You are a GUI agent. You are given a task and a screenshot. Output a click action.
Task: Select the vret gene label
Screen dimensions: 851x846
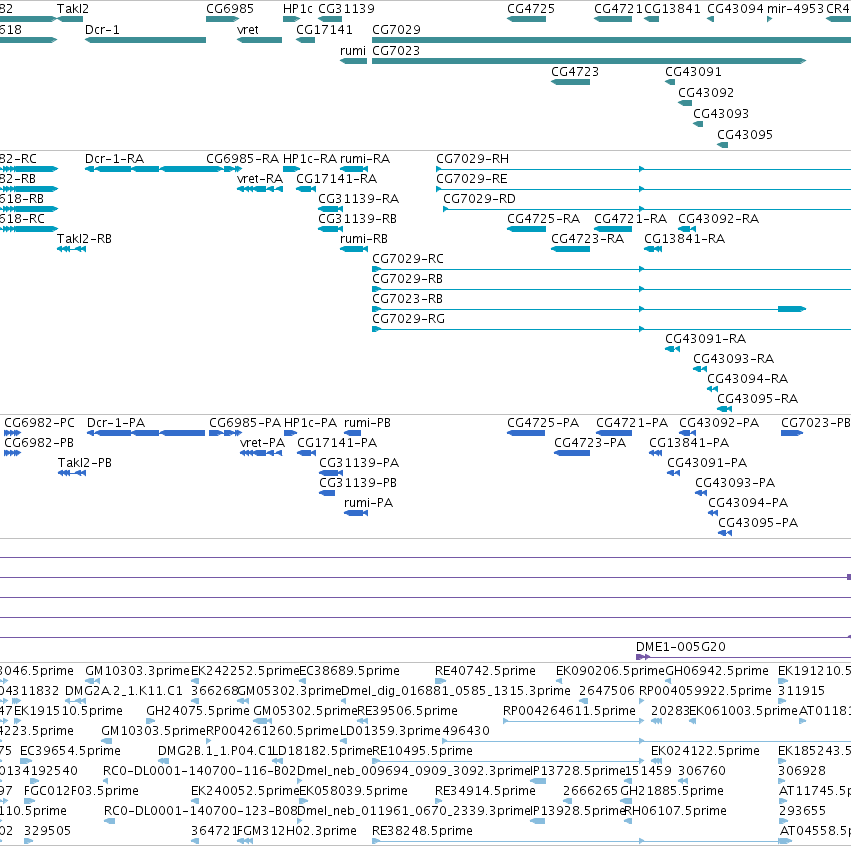pyautogui.click(x=247, y=30)
